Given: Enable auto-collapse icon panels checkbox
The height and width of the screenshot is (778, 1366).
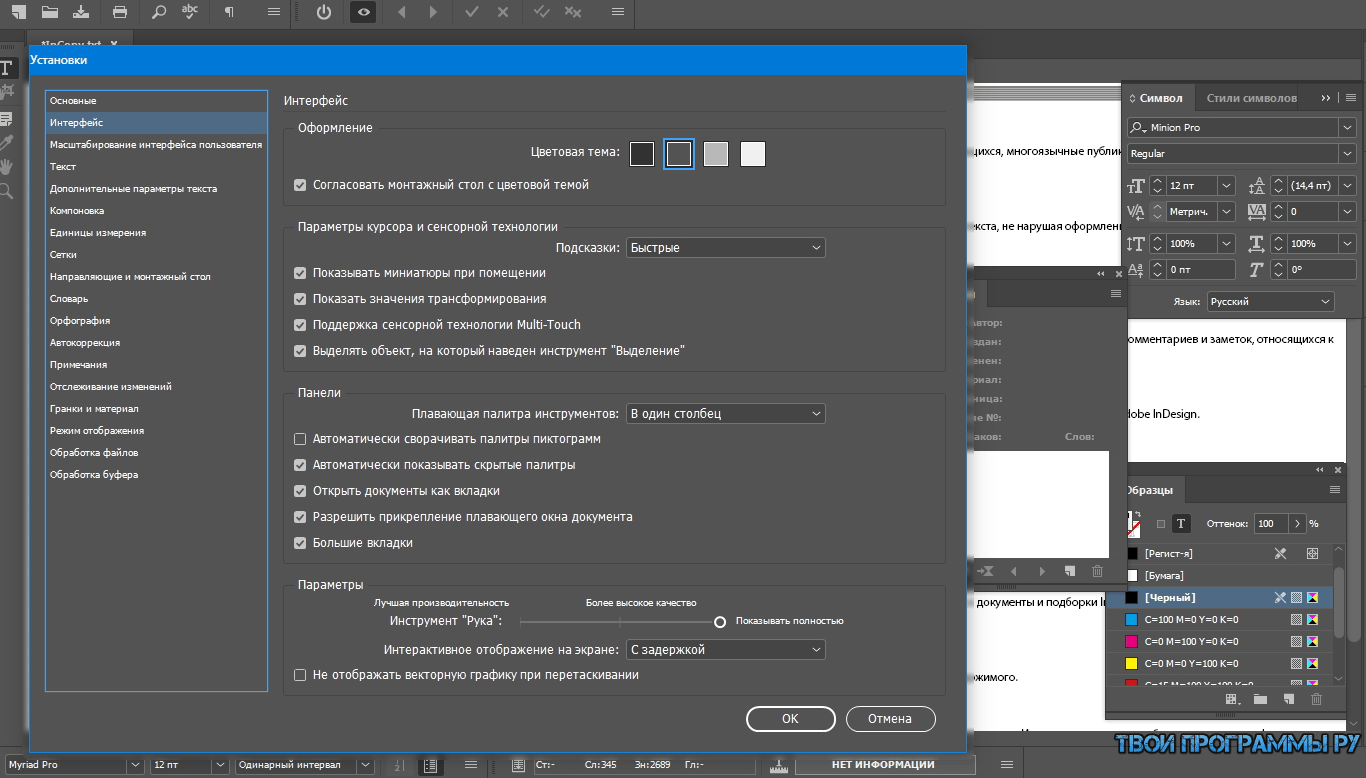Looking at the screenshot, I should [x=300, y=439].
